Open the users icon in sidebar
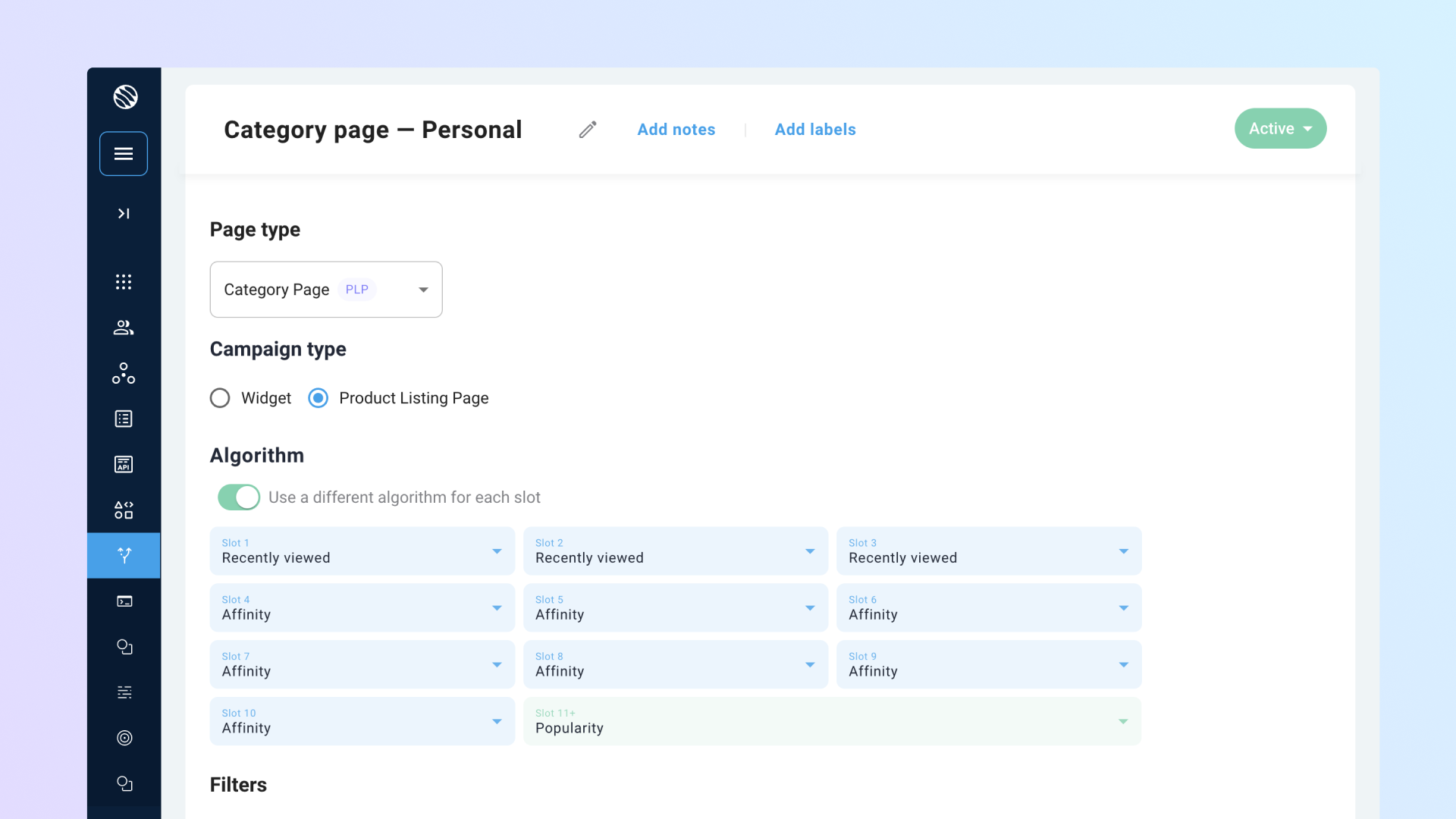The width and height of the screenshot is (1456, 819). (124, 328)
